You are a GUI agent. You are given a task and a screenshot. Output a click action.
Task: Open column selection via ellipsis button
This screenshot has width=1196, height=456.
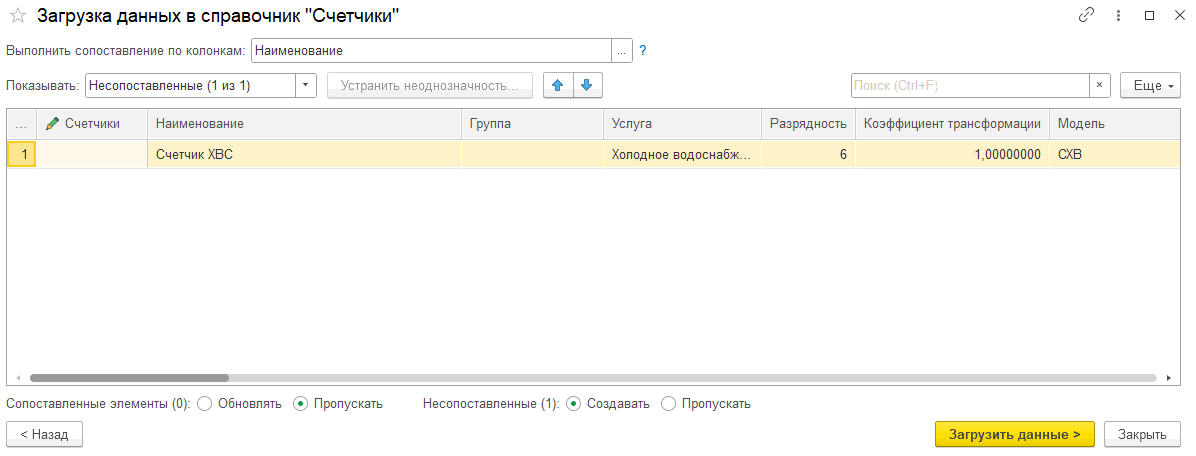coord(622,51)
